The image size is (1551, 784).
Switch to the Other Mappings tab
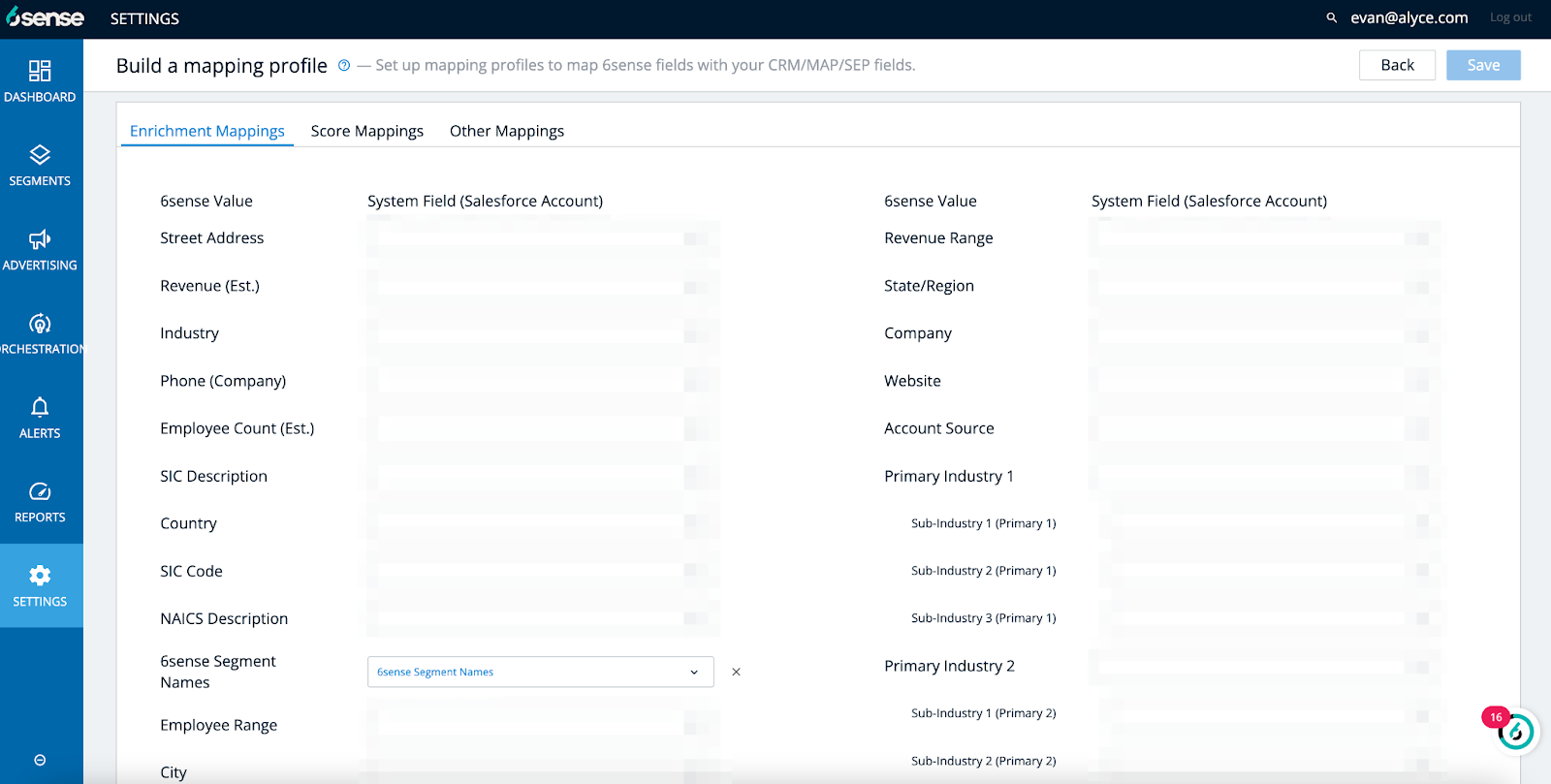point(507,131)
